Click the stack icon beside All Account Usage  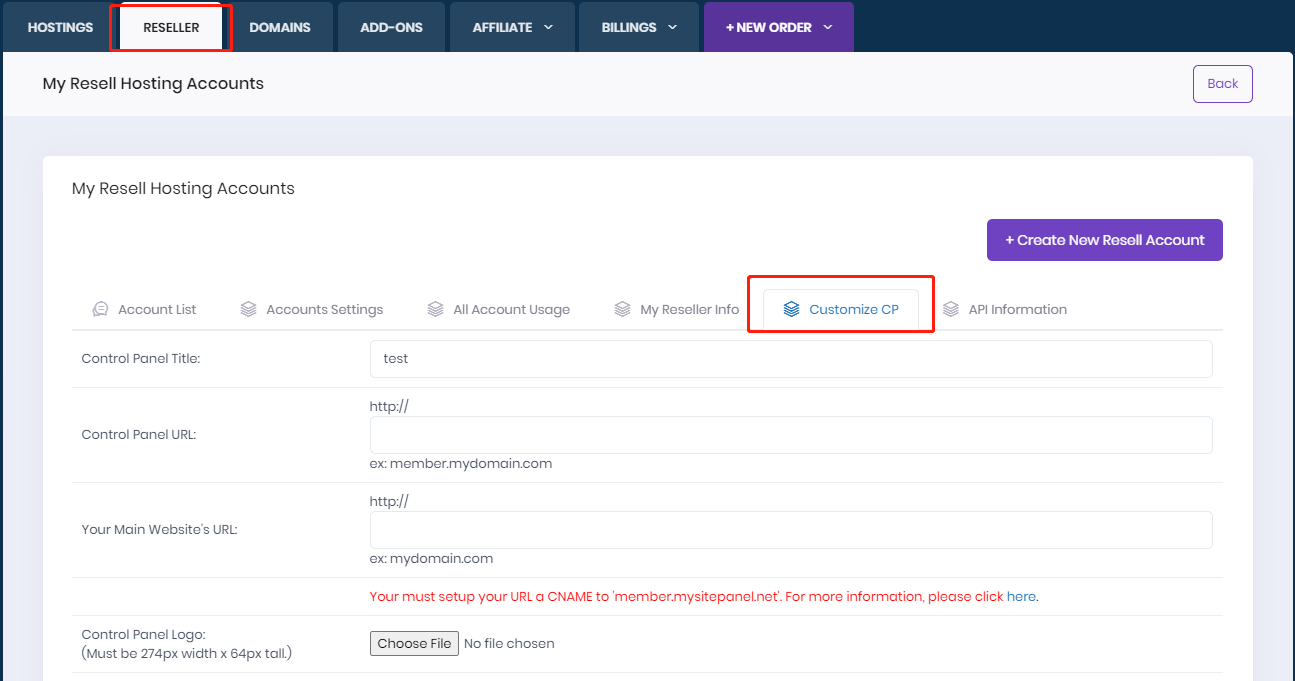pos(435,310)
